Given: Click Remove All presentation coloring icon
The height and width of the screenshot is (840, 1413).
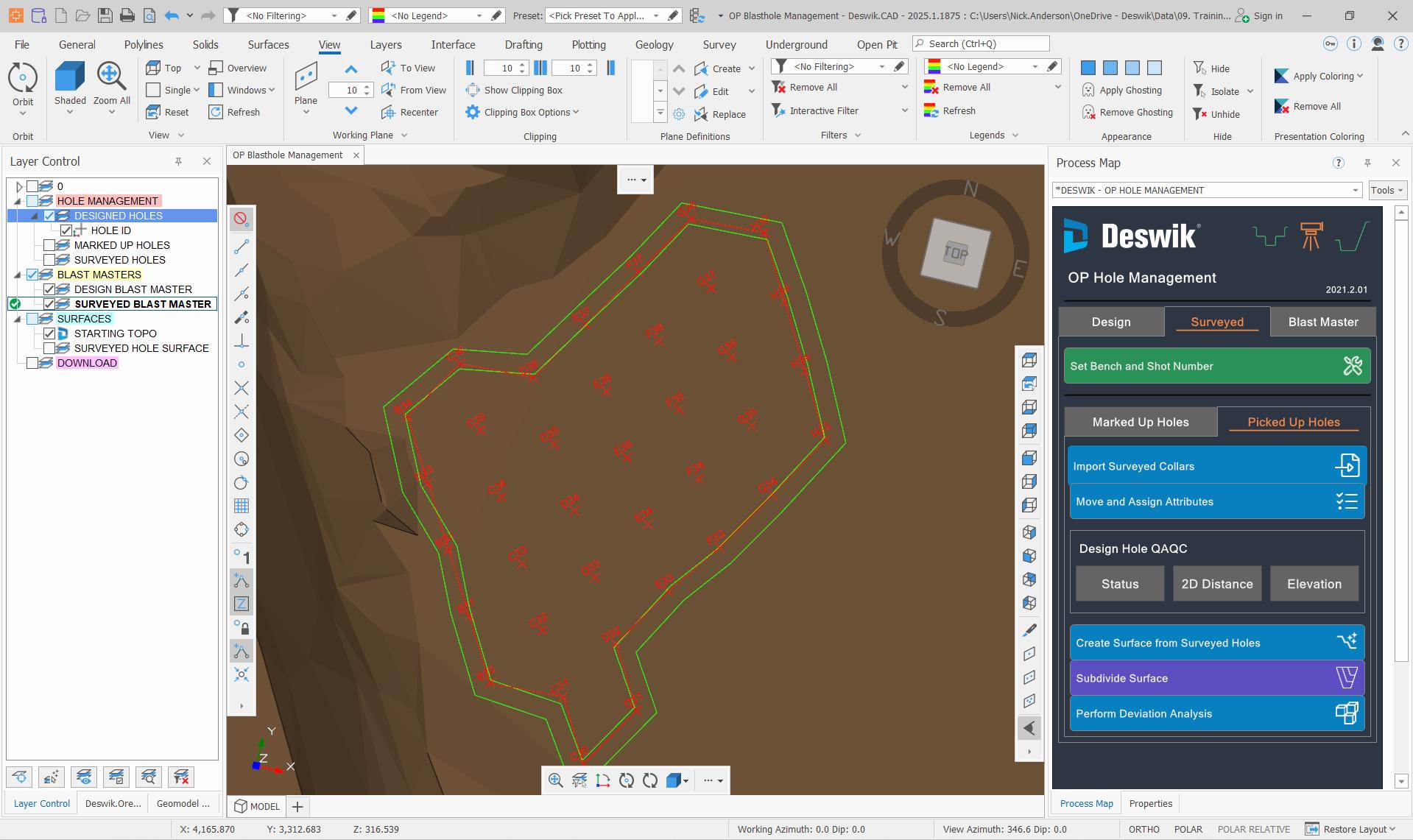Looking at the screenshot, I should coord(1281,106).
